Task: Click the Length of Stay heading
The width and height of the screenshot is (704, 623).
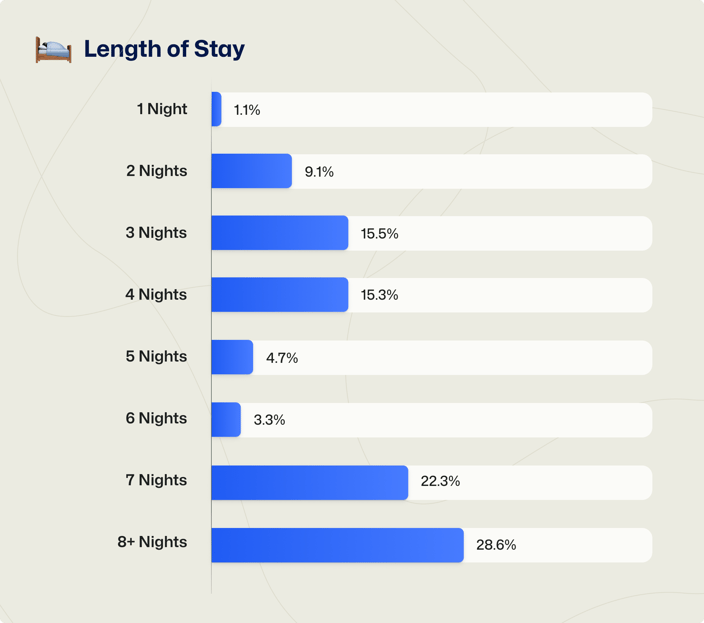Action: click(164, 49)
